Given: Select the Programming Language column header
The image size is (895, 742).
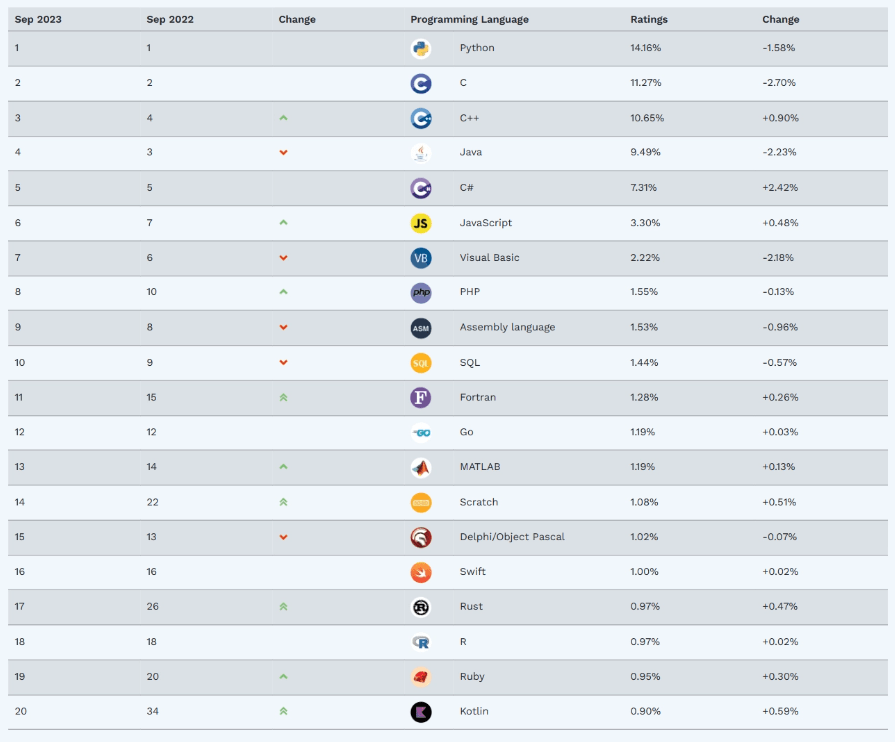Looking at the screenshot, I should tap(469, 19).
